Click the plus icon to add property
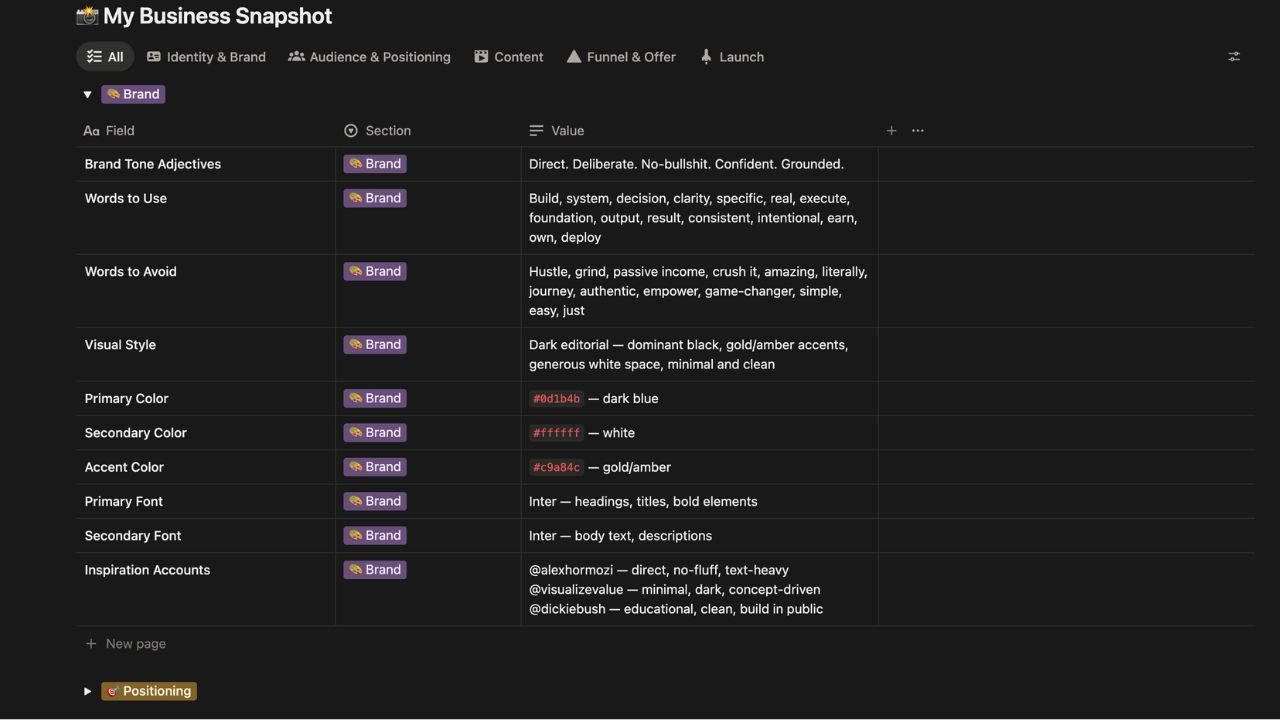Viewport: 1280px width, 720px height. (891, 130)
